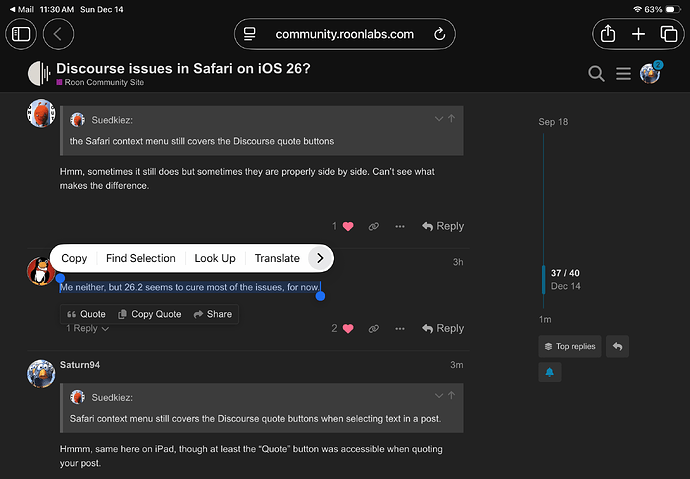Tap the community.roonlabs.com address field
690x479 pixels.
344,34
